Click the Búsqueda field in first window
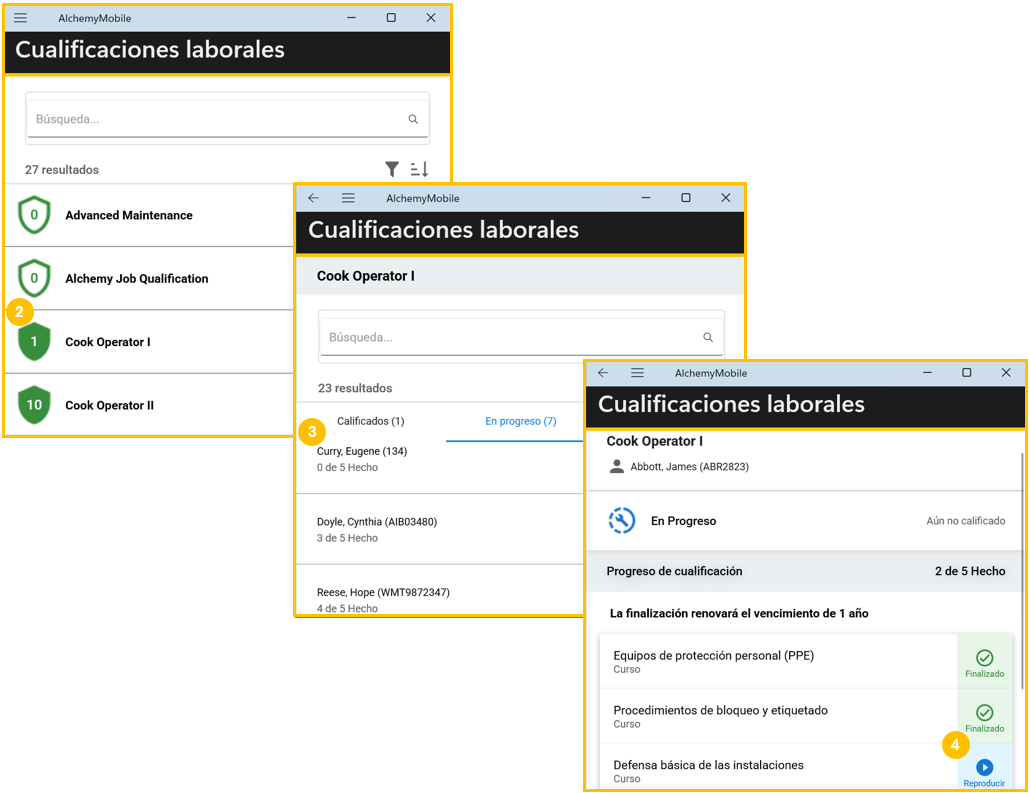The width and height of the screenshot is (1030, 793). [215, 119]
